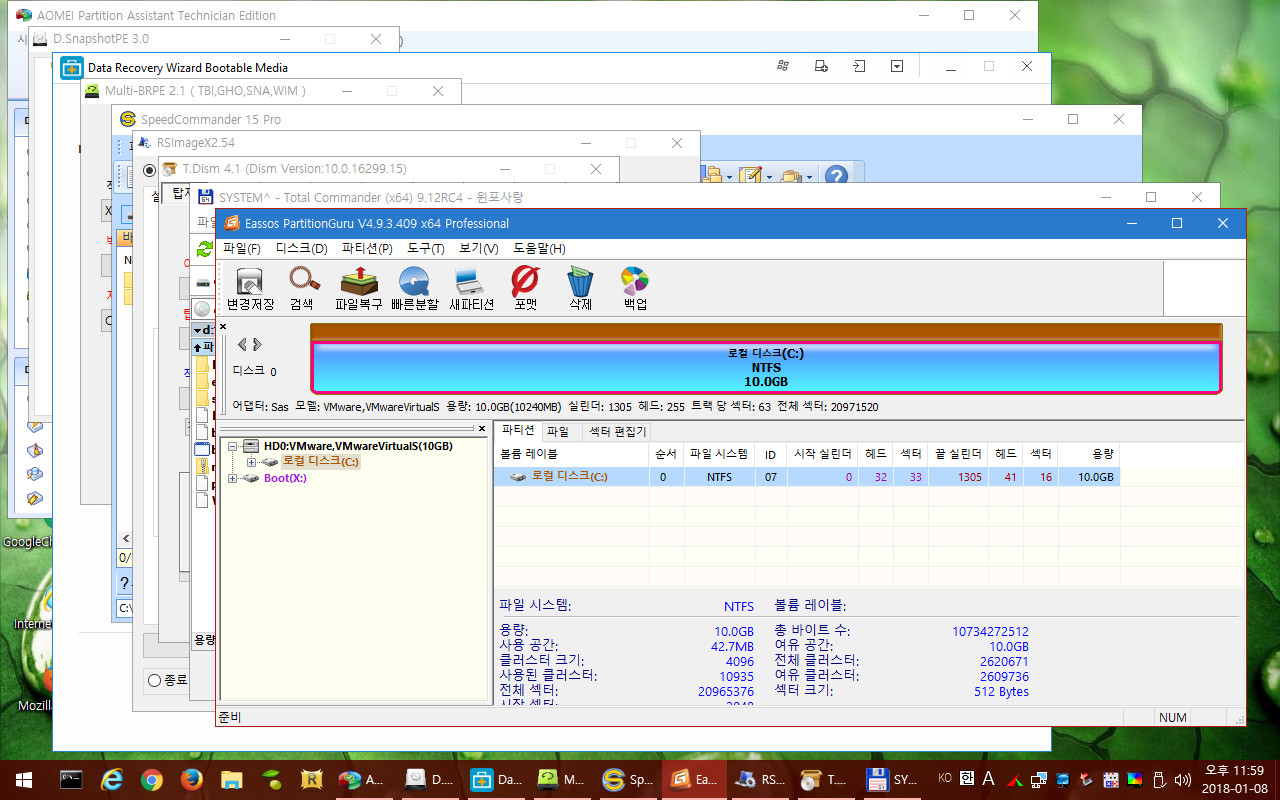The height and width of the screenshot is (800, 1280).
Task: Launch Firefox from the taskbar
Action: pos(192,780)
